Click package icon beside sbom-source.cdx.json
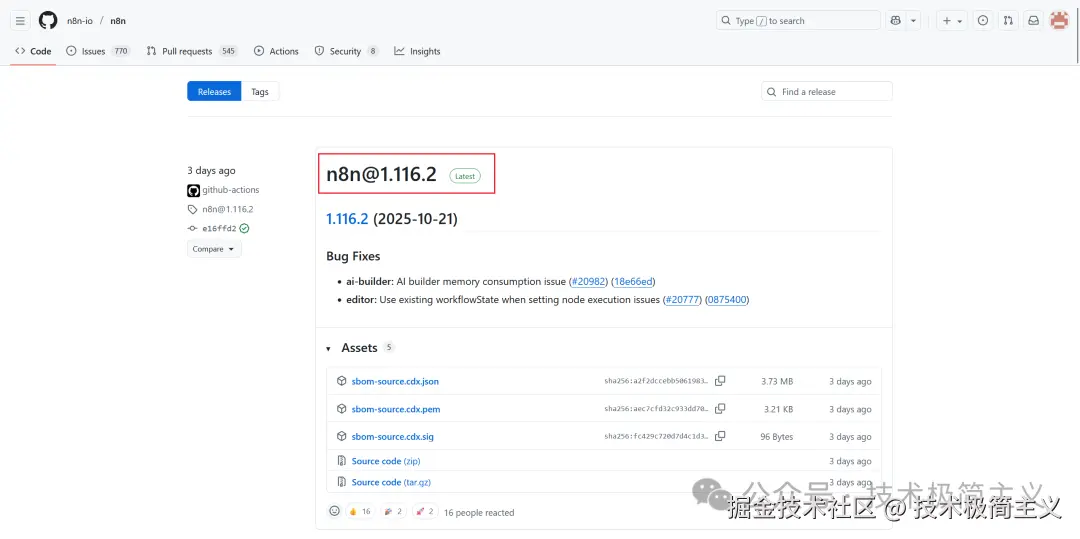The image size is (1080, 539). point(341,381)
